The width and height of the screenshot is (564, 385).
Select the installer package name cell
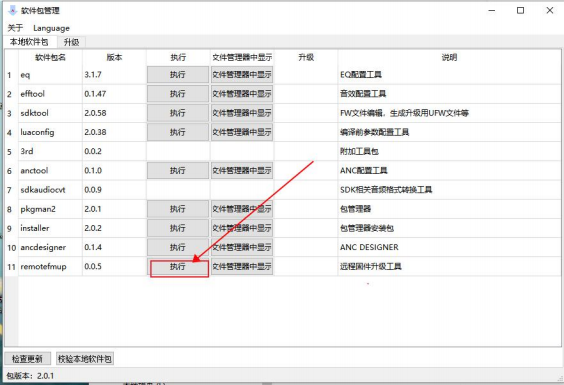(50, 228)
